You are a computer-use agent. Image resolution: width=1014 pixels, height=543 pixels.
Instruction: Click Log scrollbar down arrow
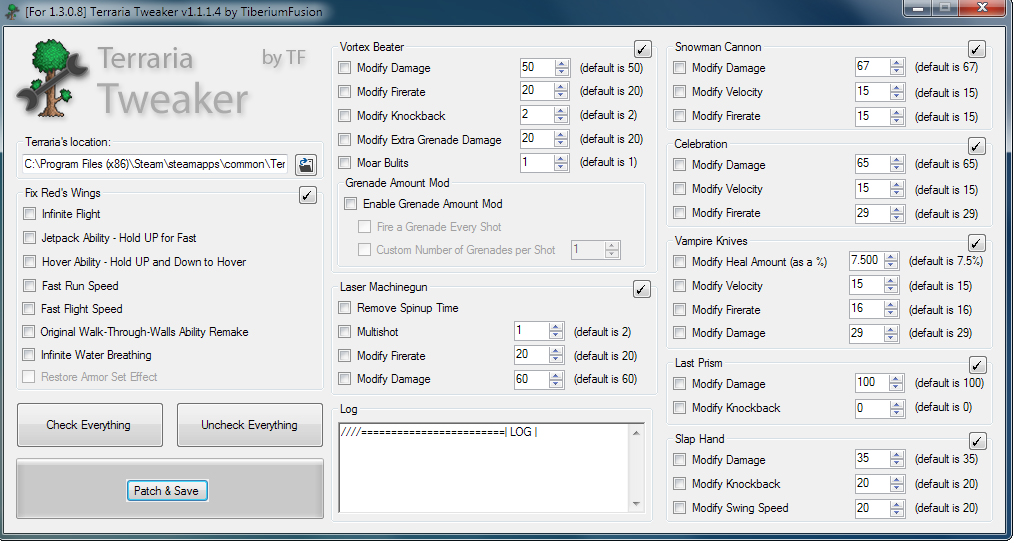(x=636, y=504)
